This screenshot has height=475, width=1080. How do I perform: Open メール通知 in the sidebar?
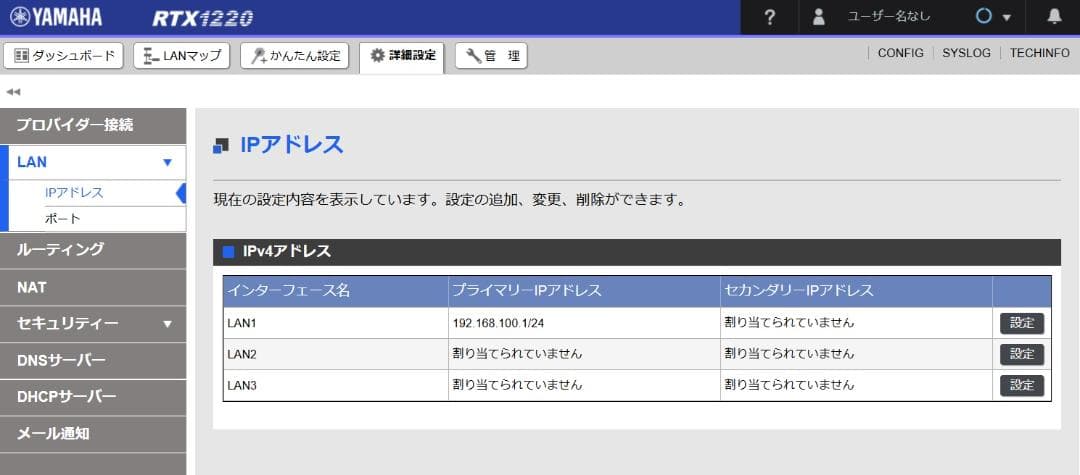(93, 434)
